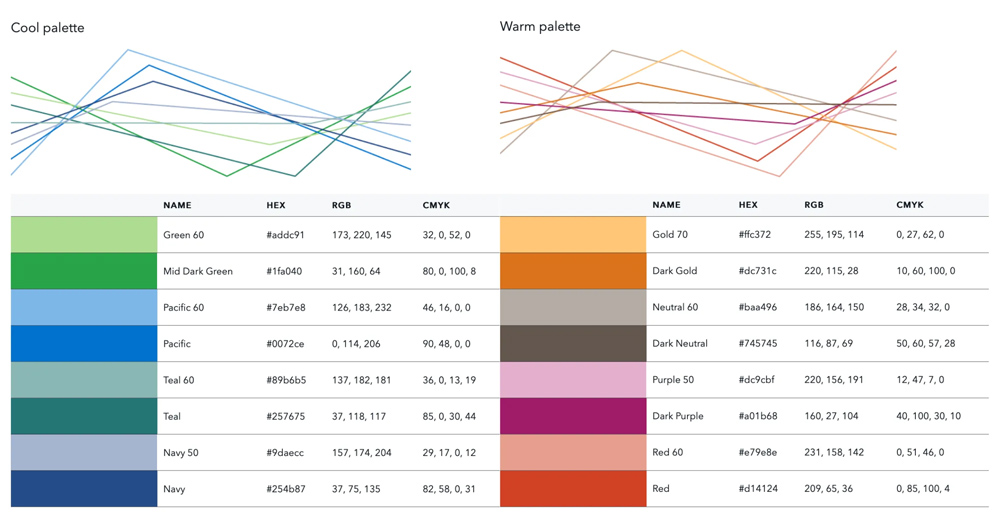This screenshot has width=1000, height=521.
Task: Click the Cool palette line chart
Action: pyautogui.click(x=210, y=112)
